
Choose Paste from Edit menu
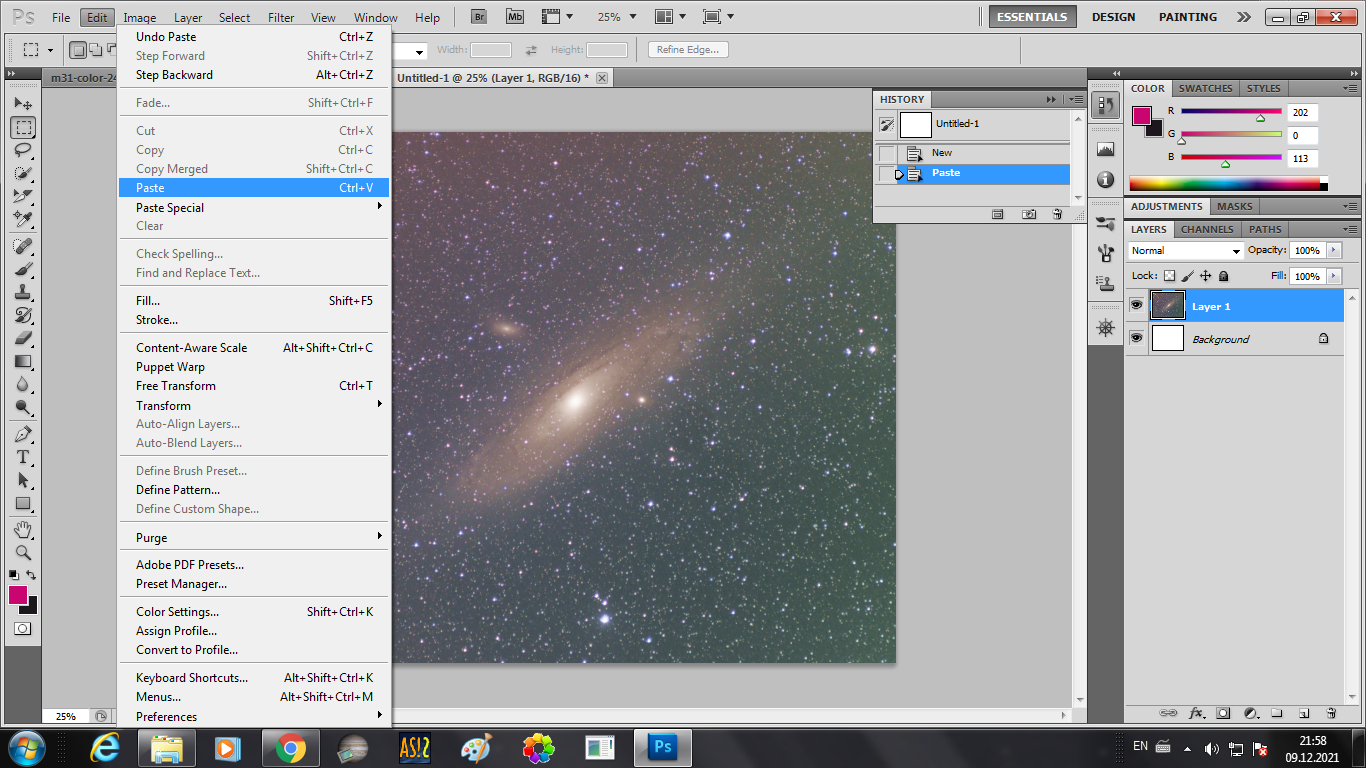coord(253,188)
